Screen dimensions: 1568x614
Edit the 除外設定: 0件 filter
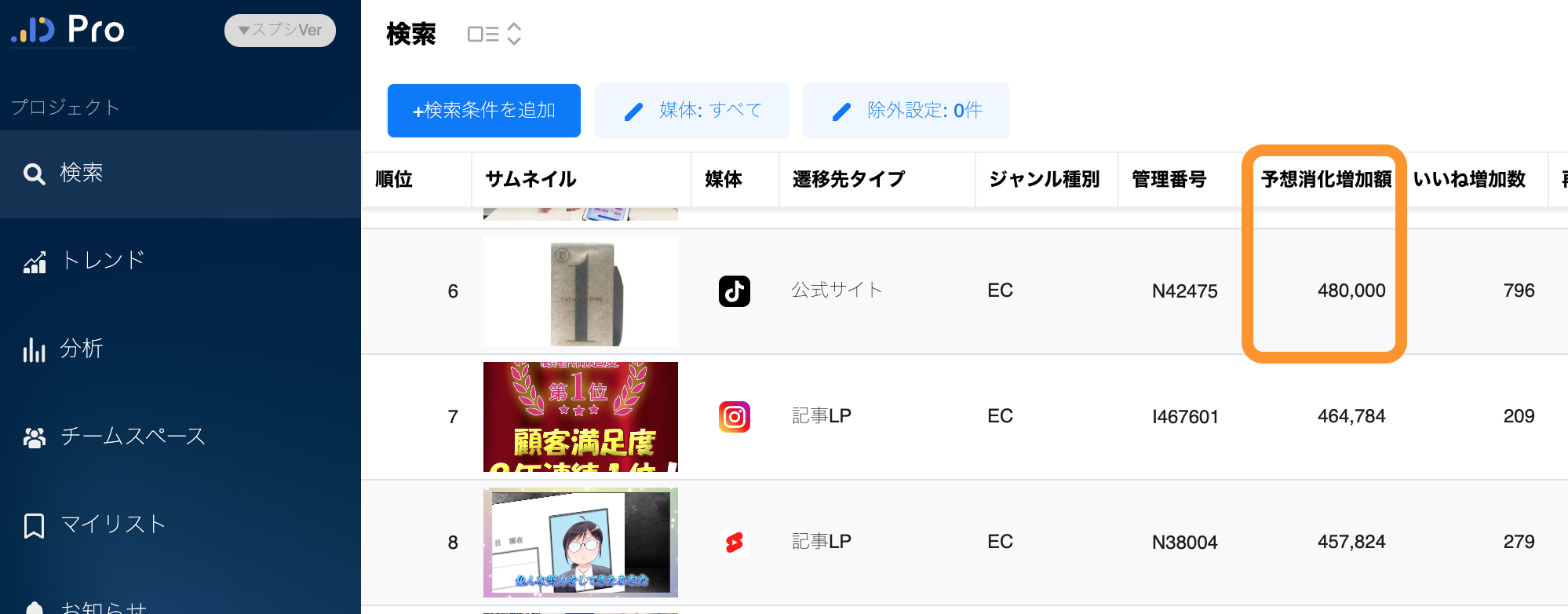(906, 111)
